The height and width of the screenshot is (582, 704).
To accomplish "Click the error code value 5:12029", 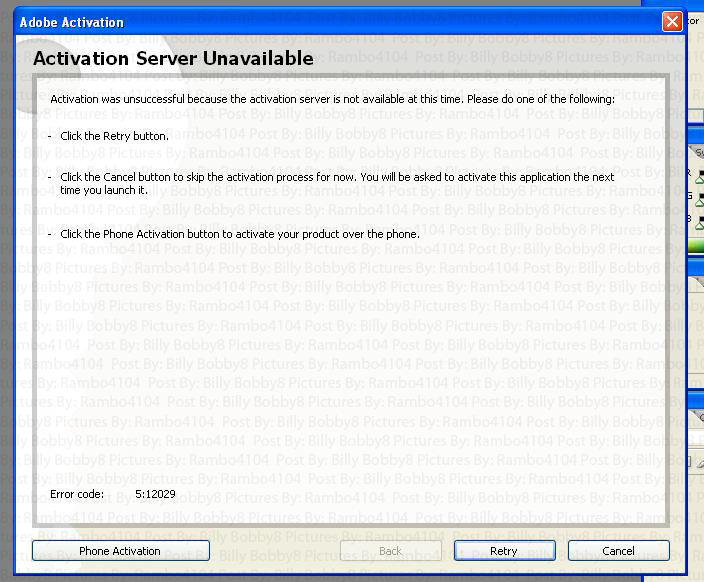I will 155,494.
